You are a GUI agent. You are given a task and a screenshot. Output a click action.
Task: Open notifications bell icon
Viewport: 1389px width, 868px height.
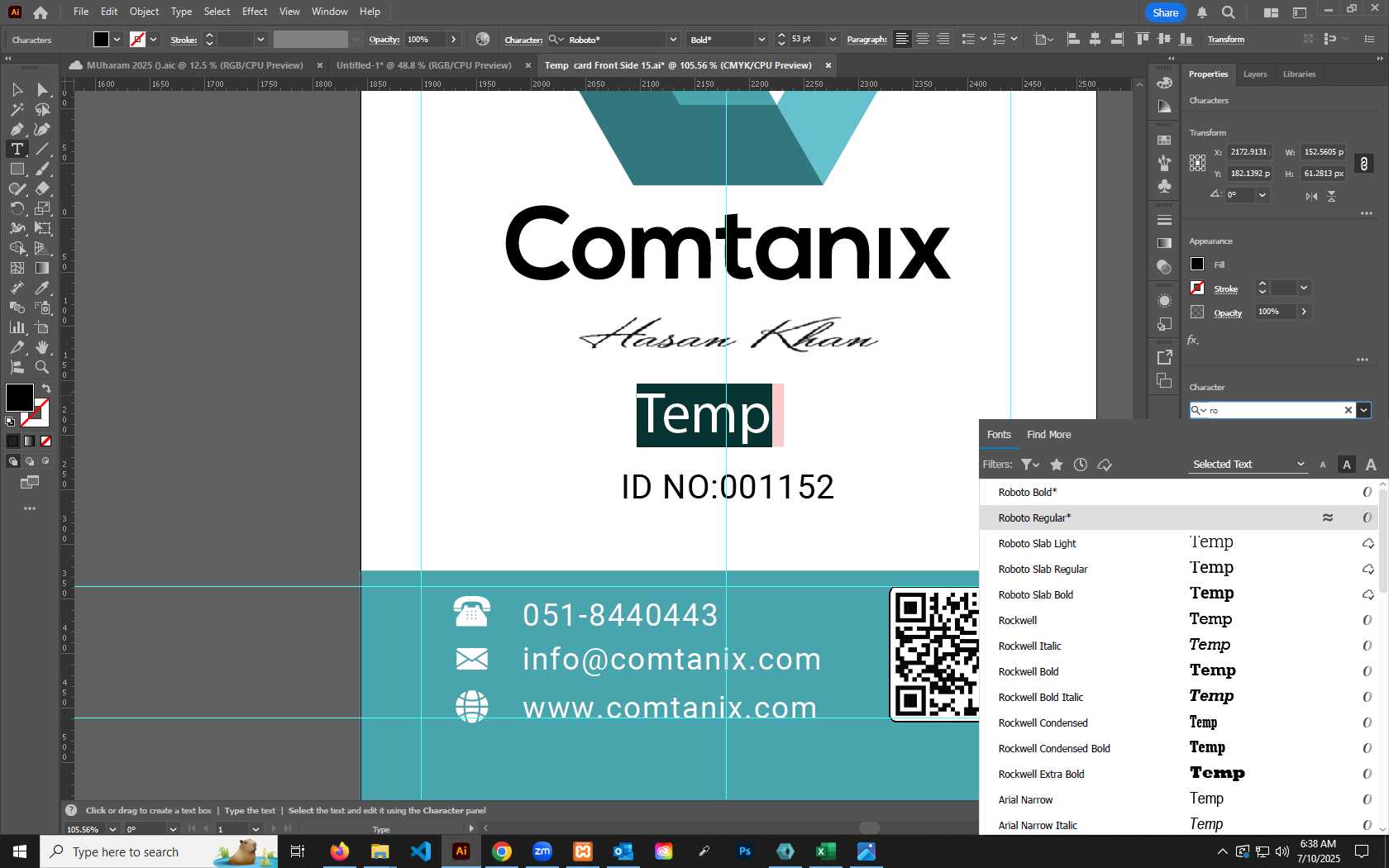[1202, 12]
